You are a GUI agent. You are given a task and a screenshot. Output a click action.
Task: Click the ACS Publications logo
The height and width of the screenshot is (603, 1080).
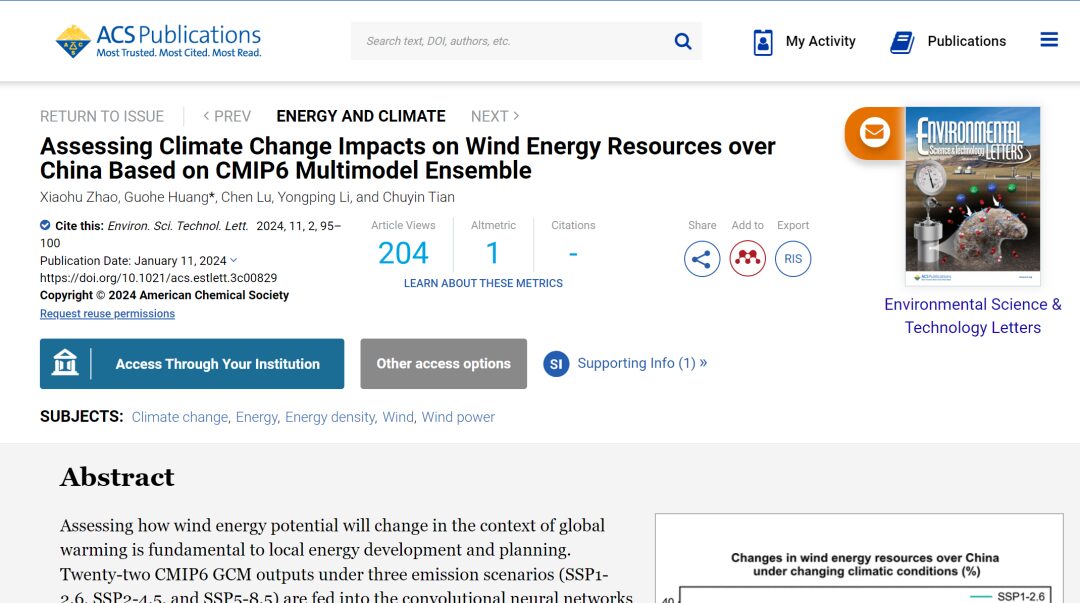coord(158,41)
